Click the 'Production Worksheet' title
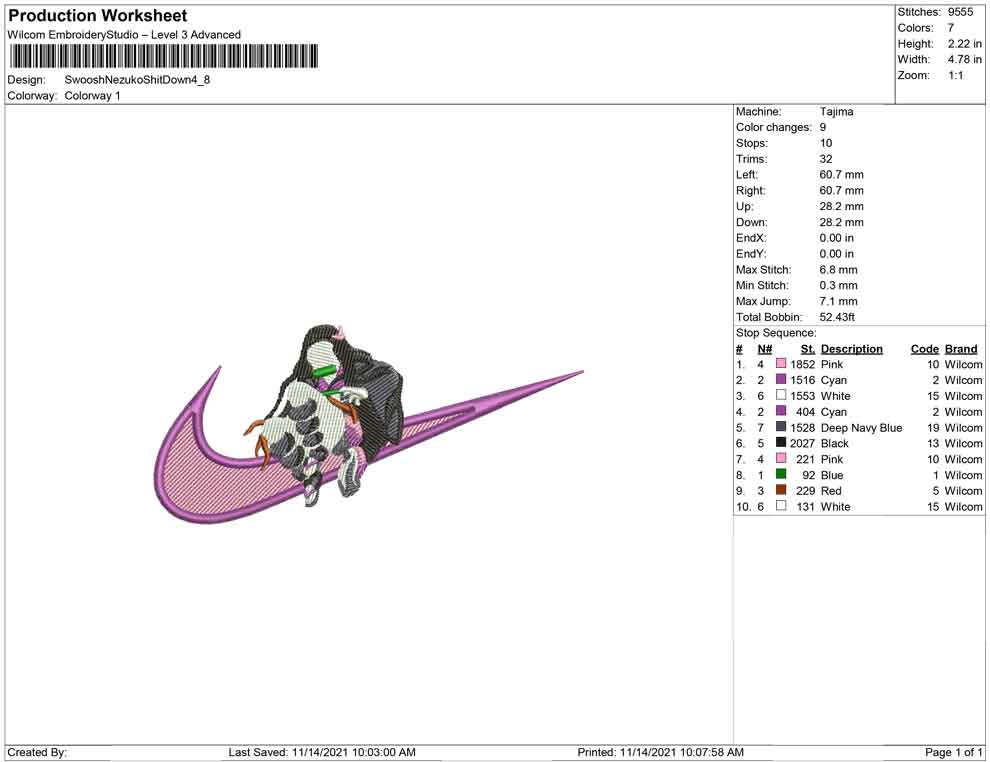Image resolution: width=990 pixels, height=762 pixels. pyautogui.click(x=98, y=16)
